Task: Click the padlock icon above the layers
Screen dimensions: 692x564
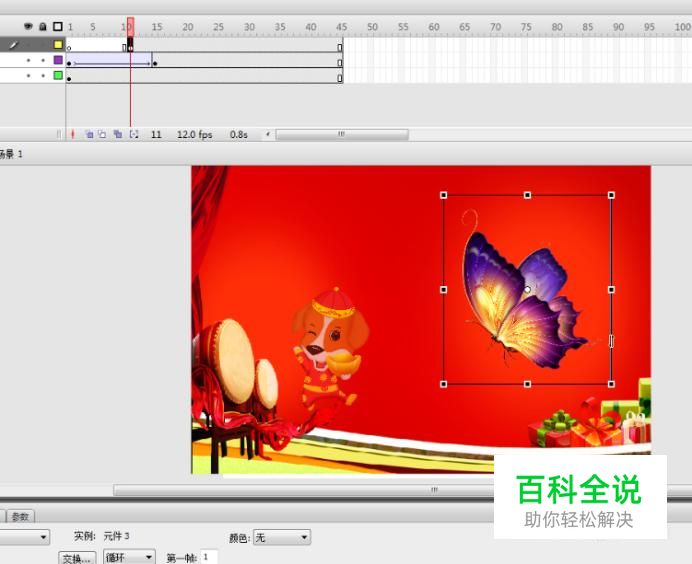Action: pyautogui.click(x=43, y=26)
